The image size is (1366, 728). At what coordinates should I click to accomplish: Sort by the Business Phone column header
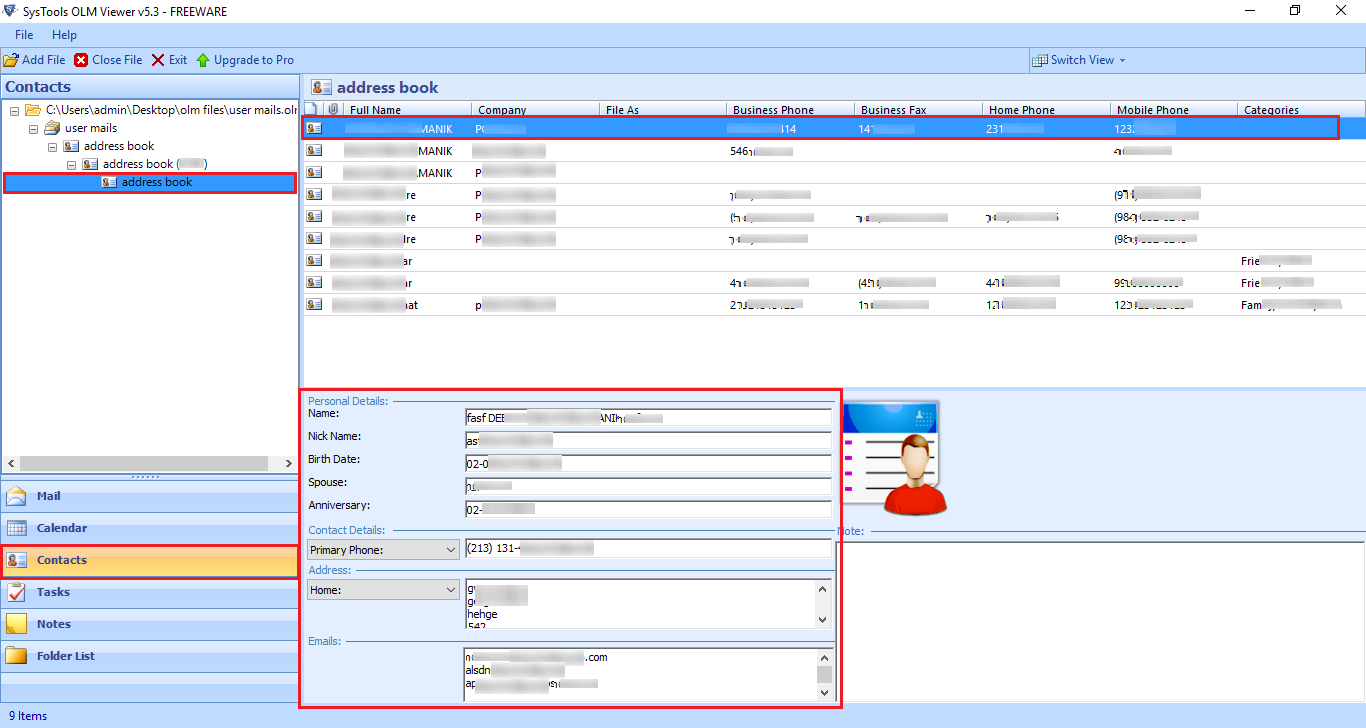(791, 110)
